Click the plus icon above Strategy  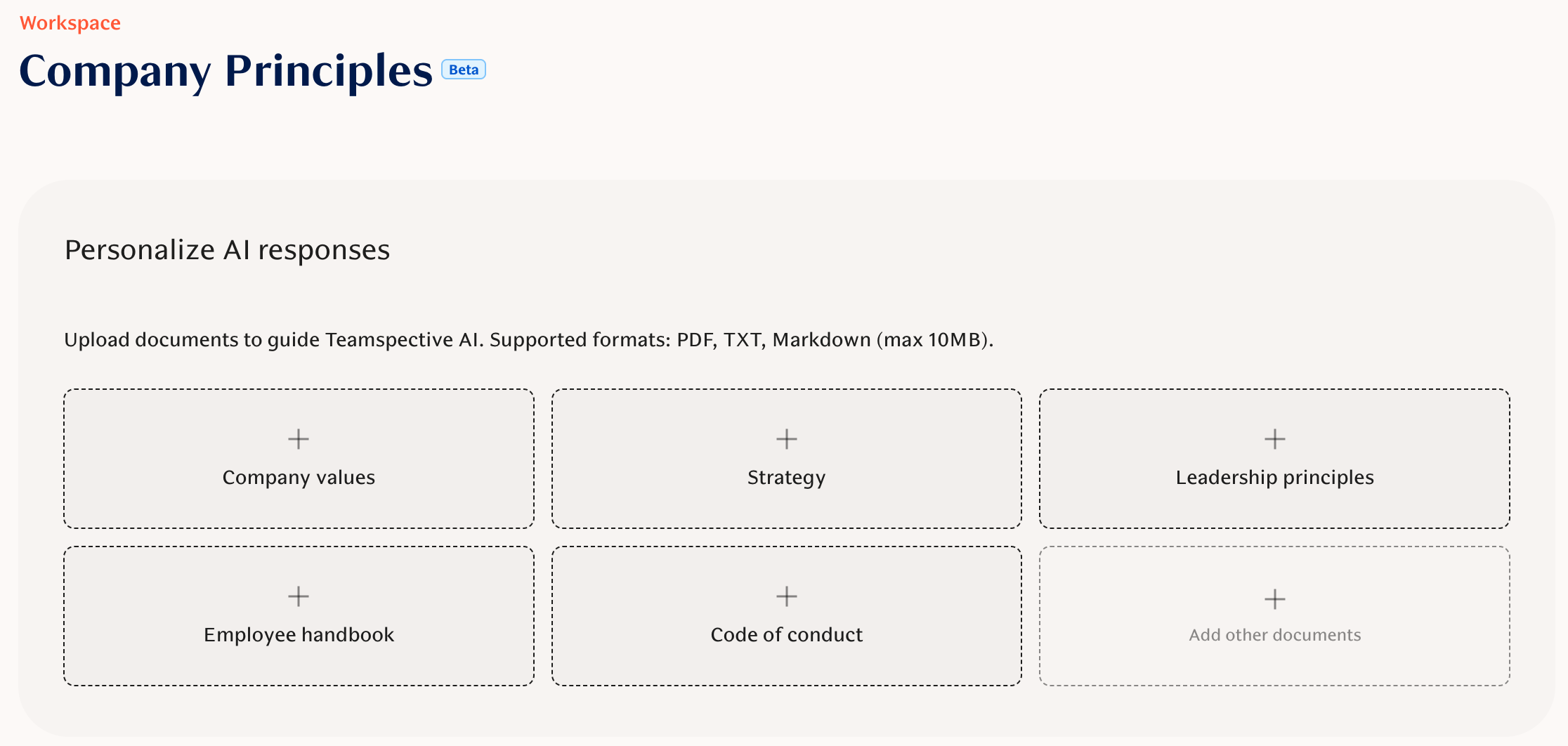786,439
